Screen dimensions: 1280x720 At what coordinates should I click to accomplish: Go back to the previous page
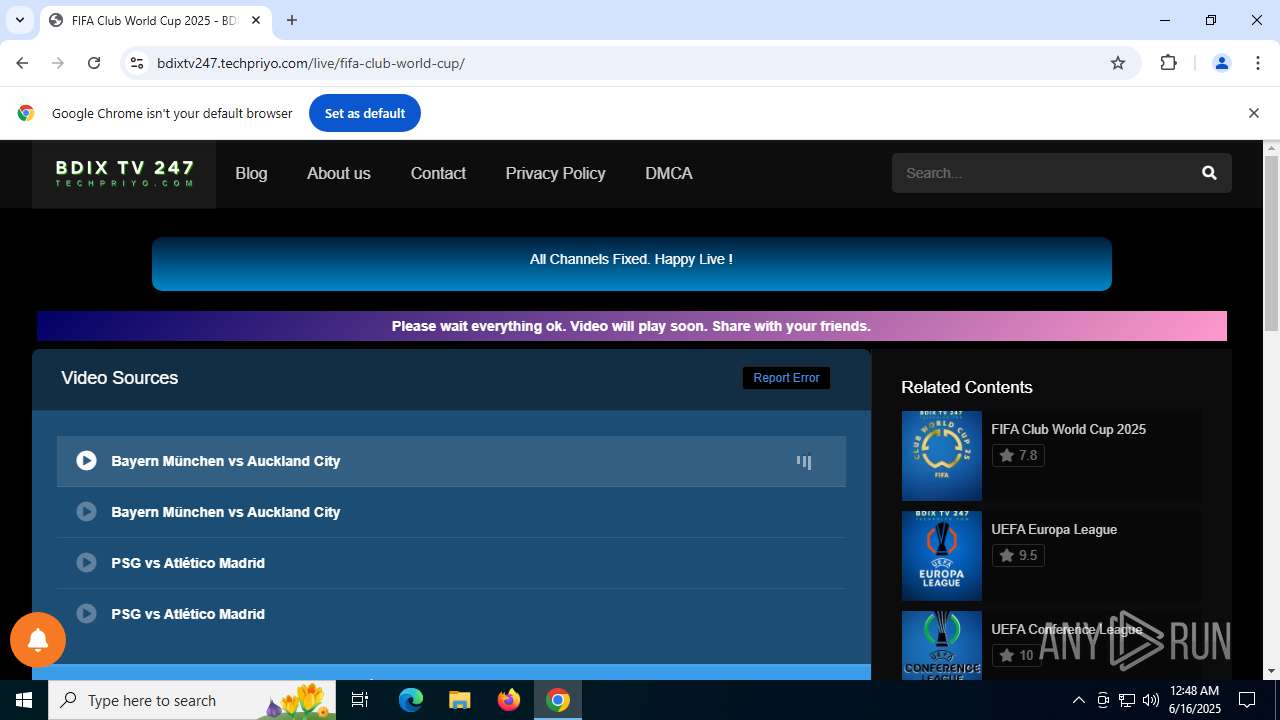22,63
